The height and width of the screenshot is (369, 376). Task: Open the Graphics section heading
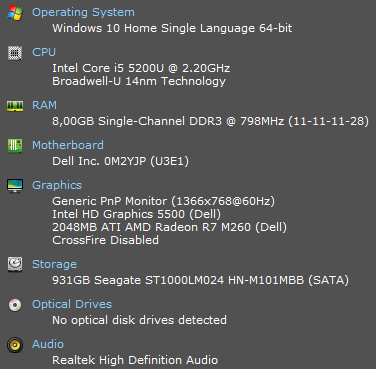[x=57, y=185]
